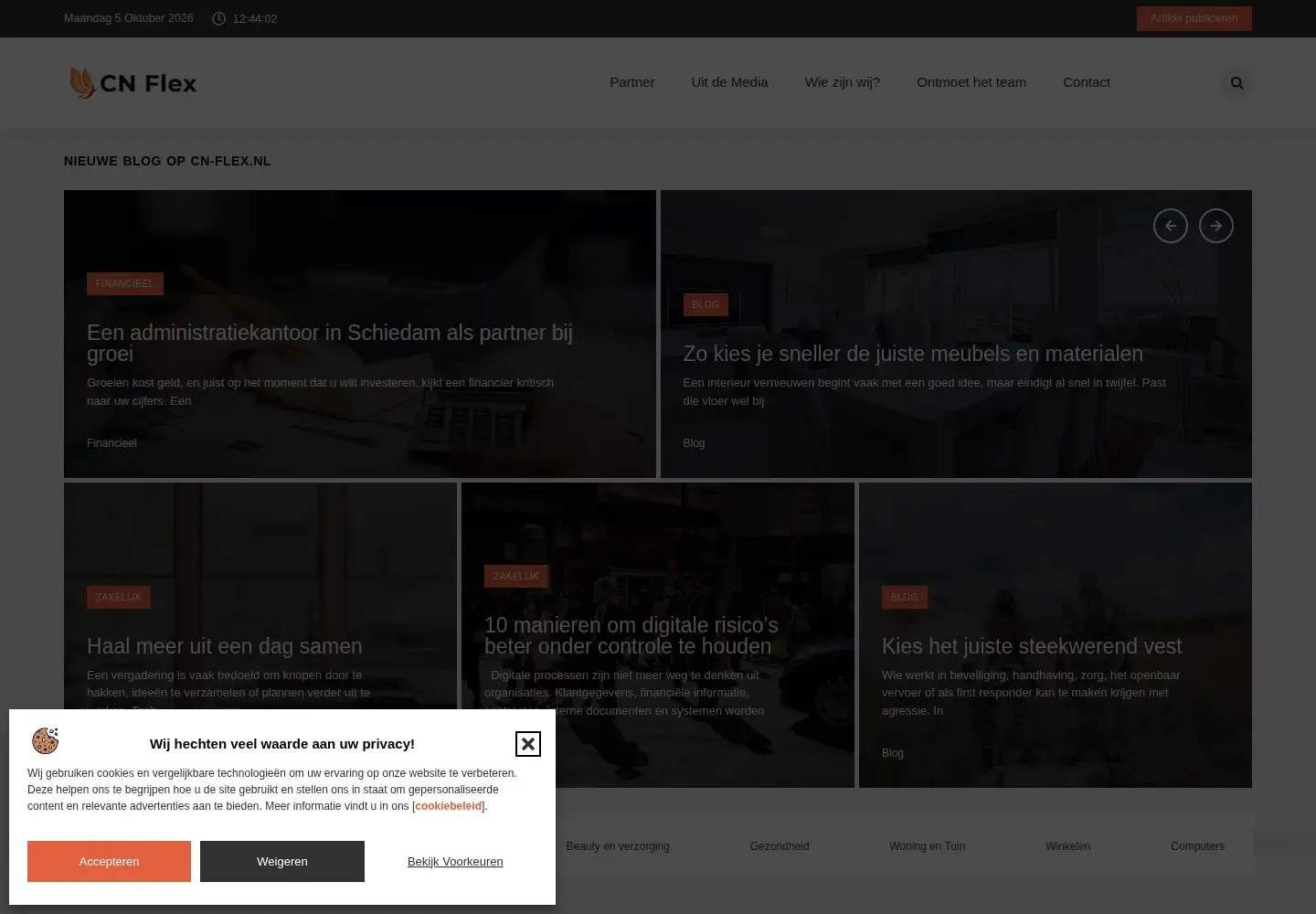Click Blog footer link under meubels article

[x=694, y=443]
